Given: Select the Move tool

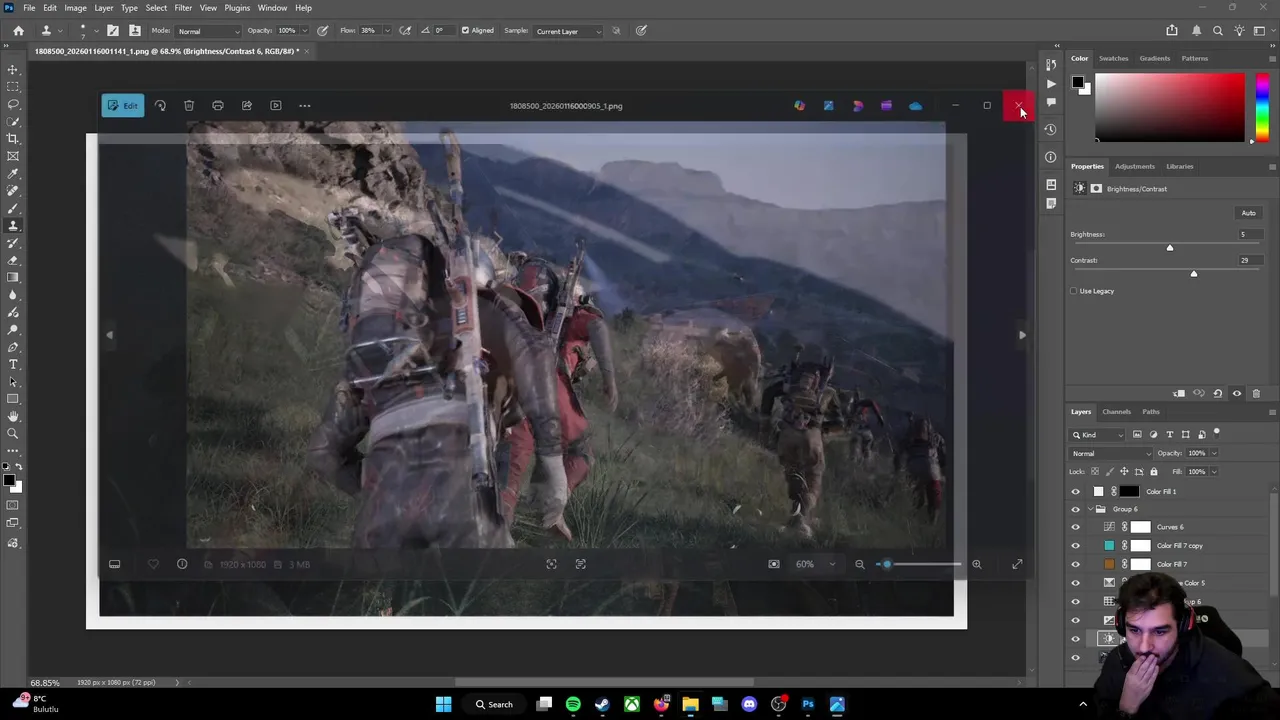Looking at the screenshot, I should [13, 69].
